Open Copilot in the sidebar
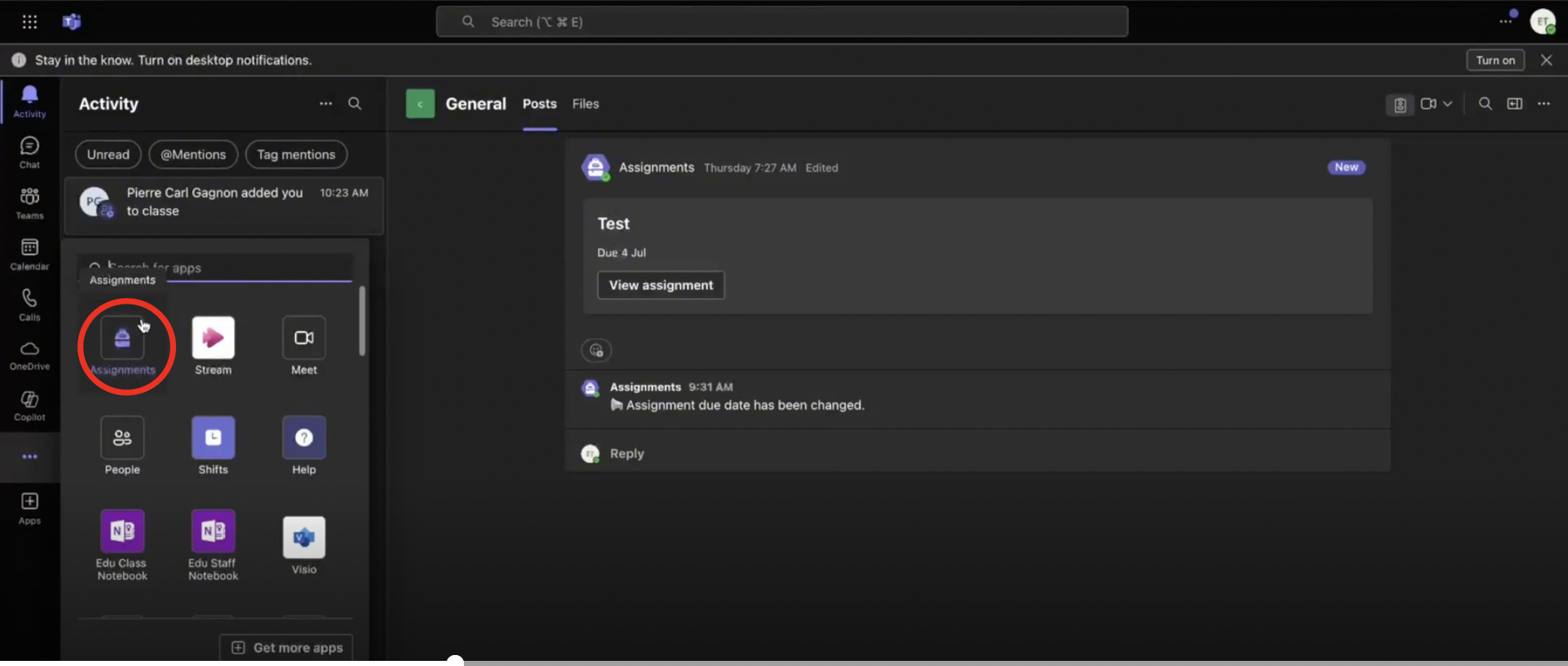This screenshot has height=666, width=1568. coord(29,406)
